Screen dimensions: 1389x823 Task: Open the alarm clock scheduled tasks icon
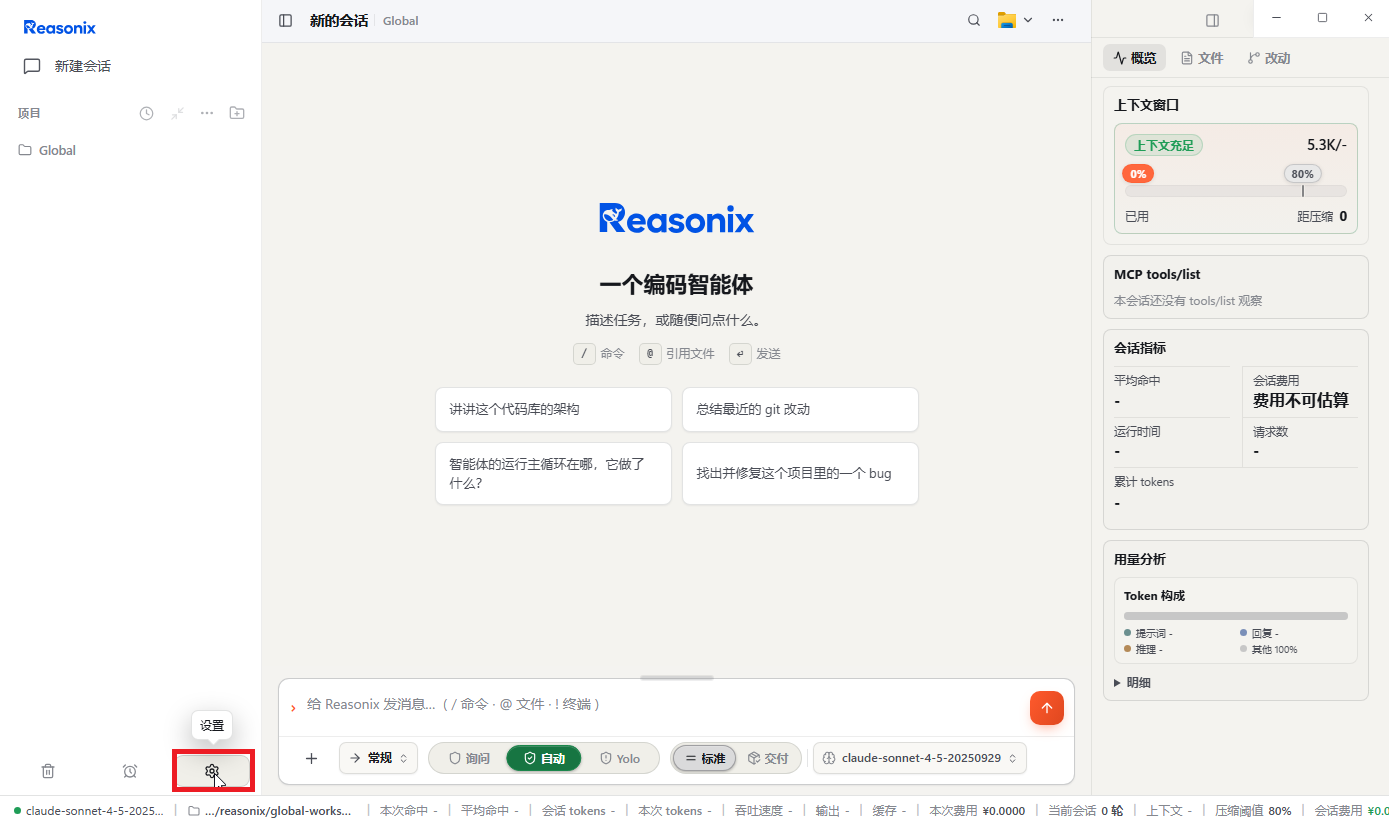[x=130, y=771]
